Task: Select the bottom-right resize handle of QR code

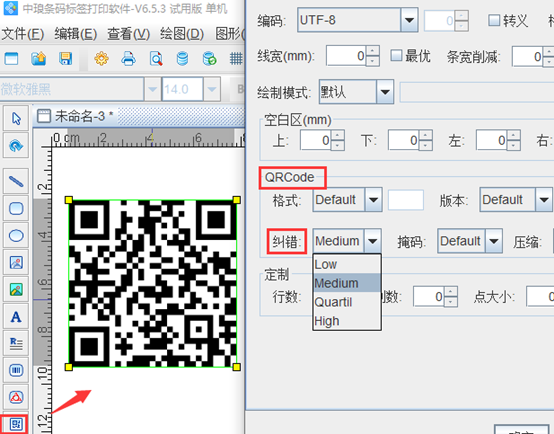Action: pos(237,367)
